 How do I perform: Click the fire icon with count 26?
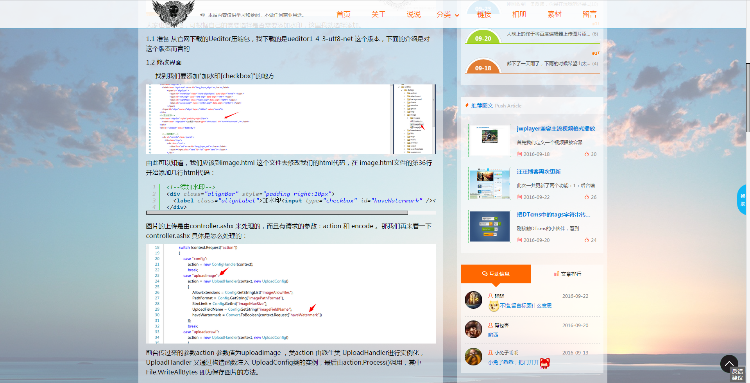[587, 197]
